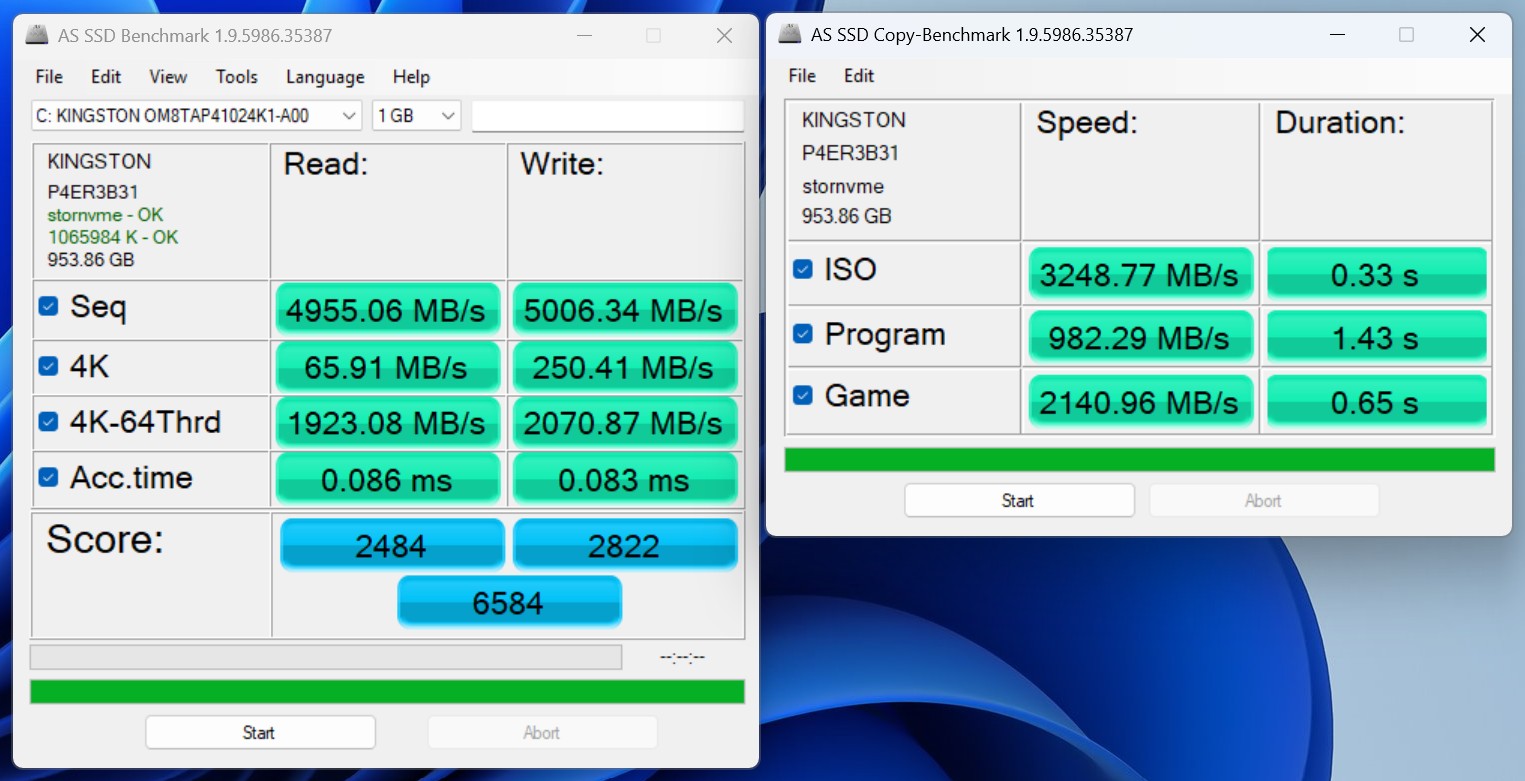Click the 4K write result 250.41 MB/s

(625, 367)
